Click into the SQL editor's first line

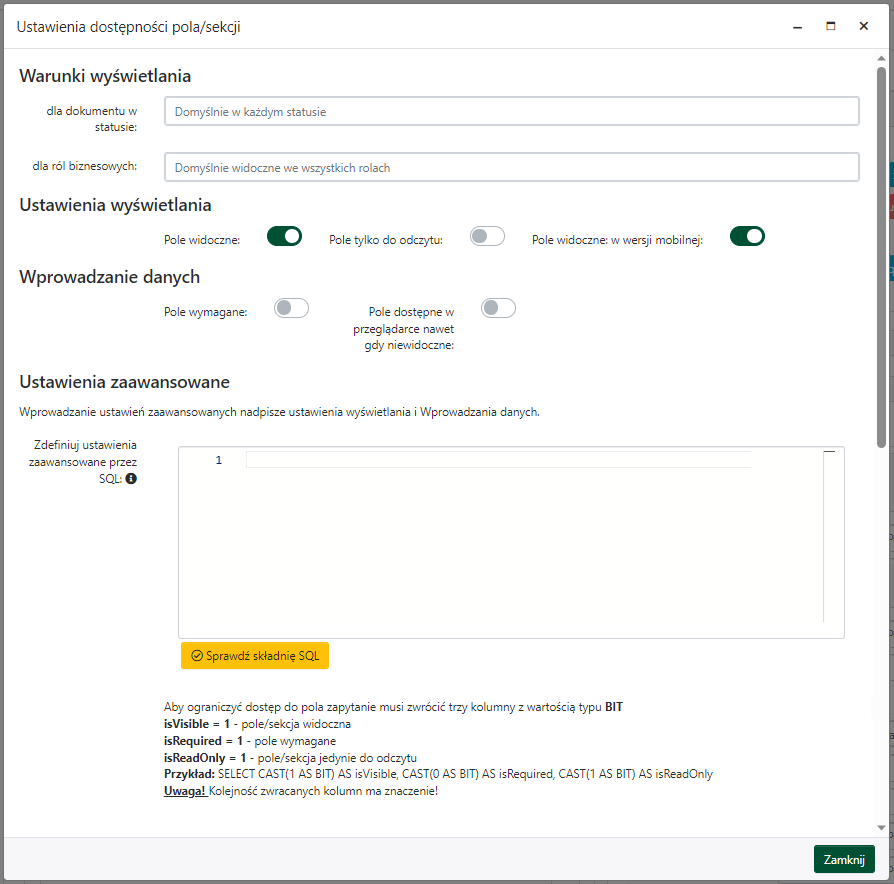498,460
